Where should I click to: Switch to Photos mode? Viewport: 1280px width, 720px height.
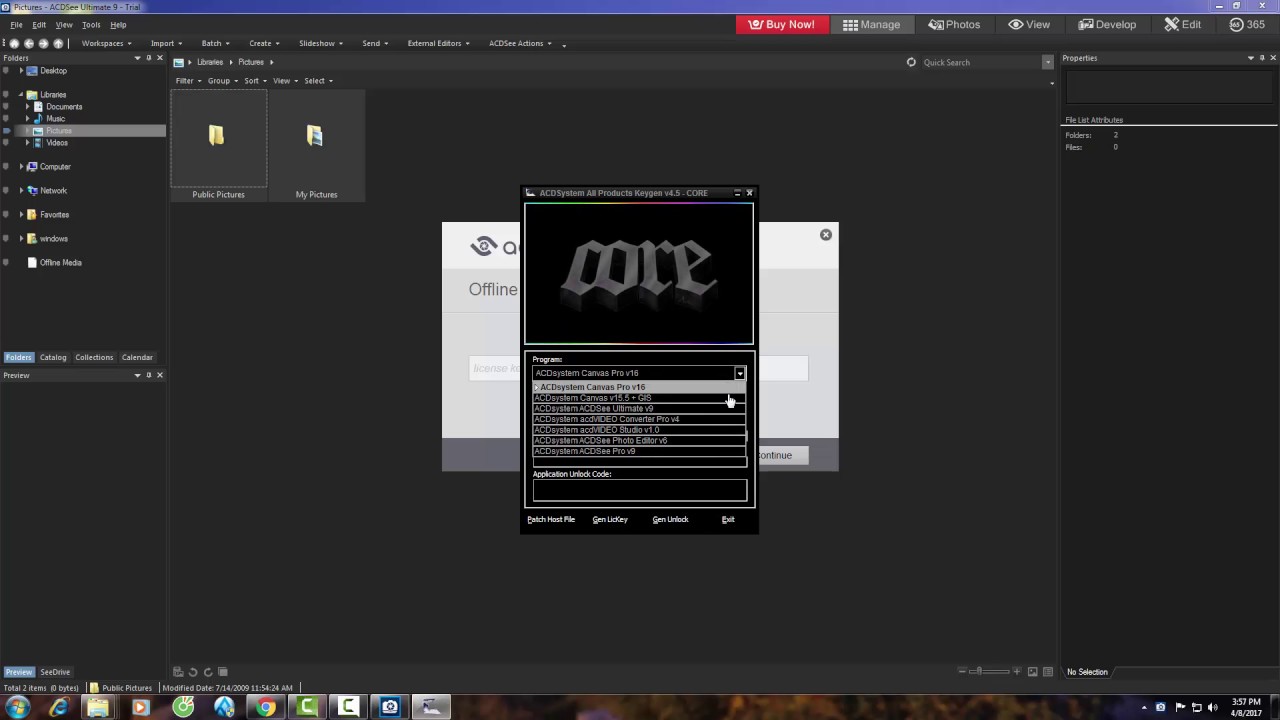tap(954, 24)
